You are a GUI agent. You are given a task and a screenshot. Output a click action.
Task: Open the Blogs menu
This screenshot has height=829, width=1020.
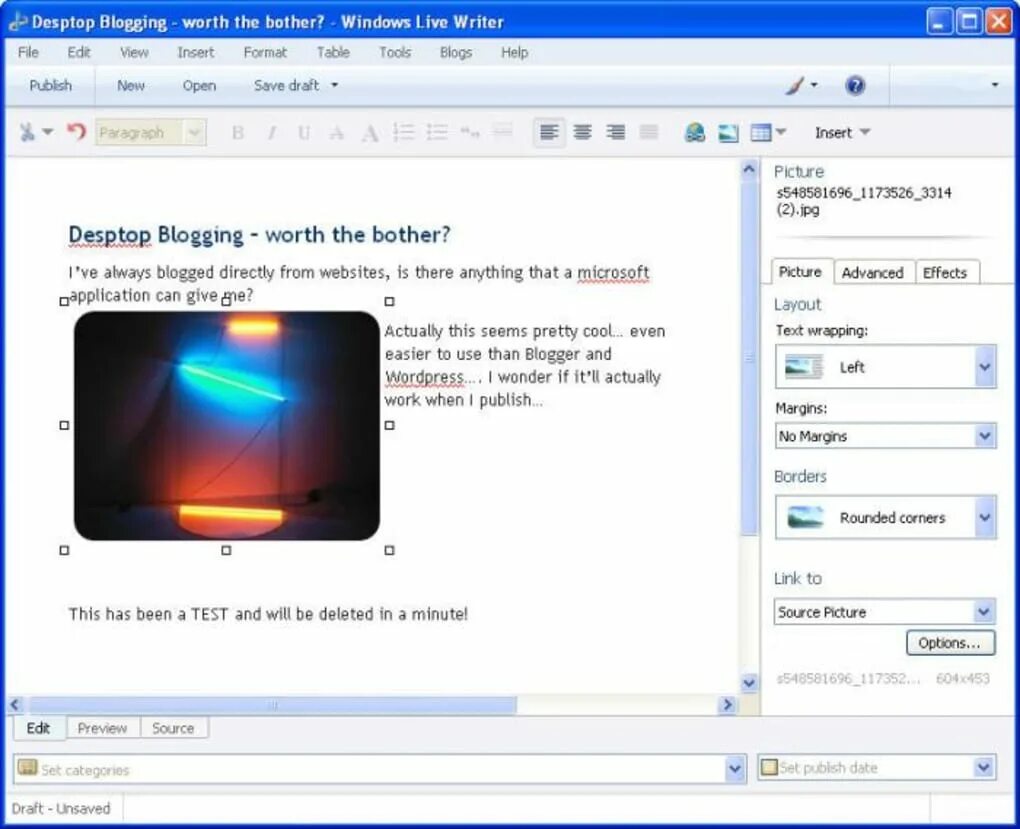pyautogui.click(x=455, y=52)
